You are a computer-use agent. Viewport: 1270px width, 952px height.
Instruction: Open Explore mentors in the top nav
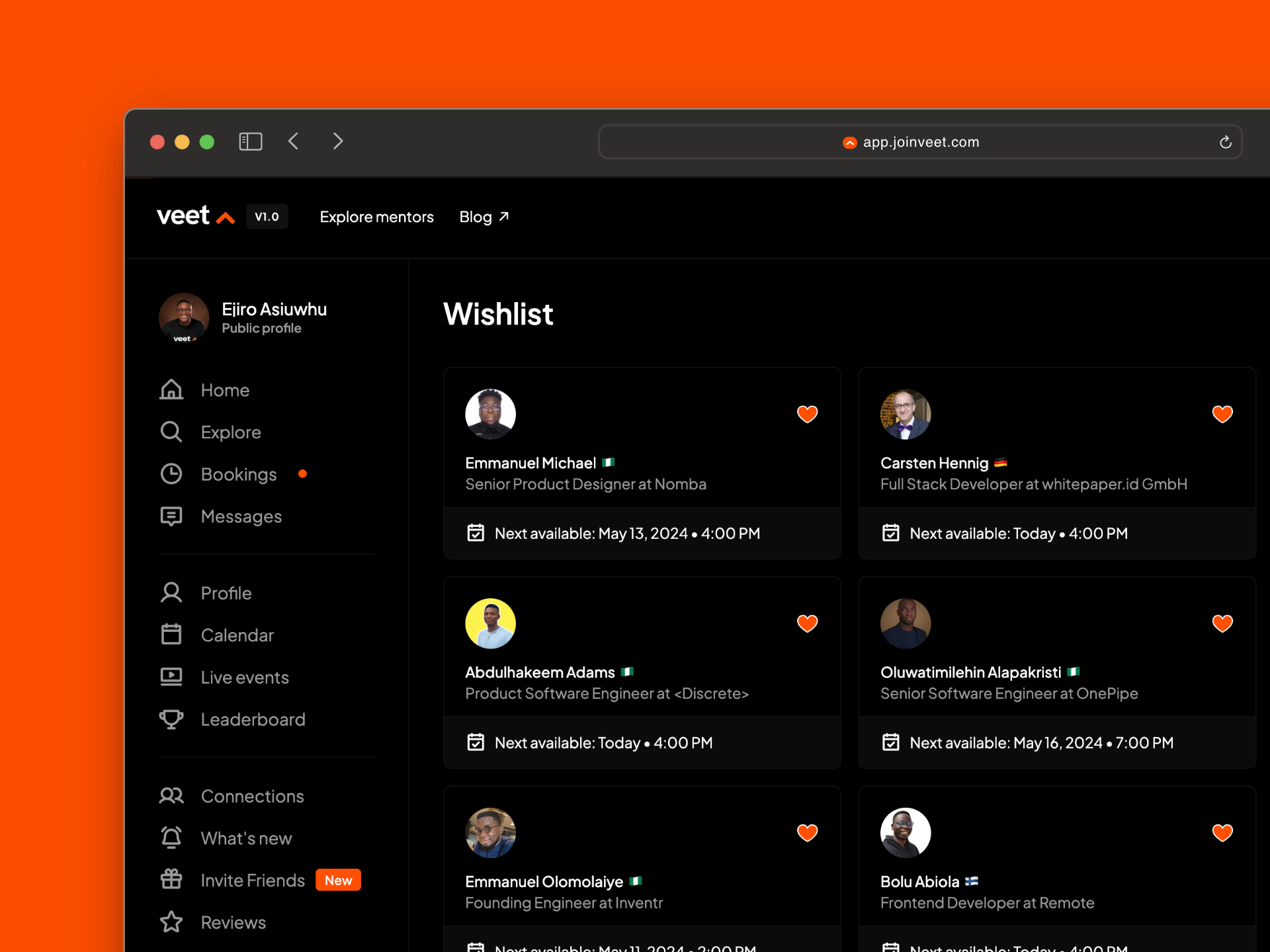377,217
